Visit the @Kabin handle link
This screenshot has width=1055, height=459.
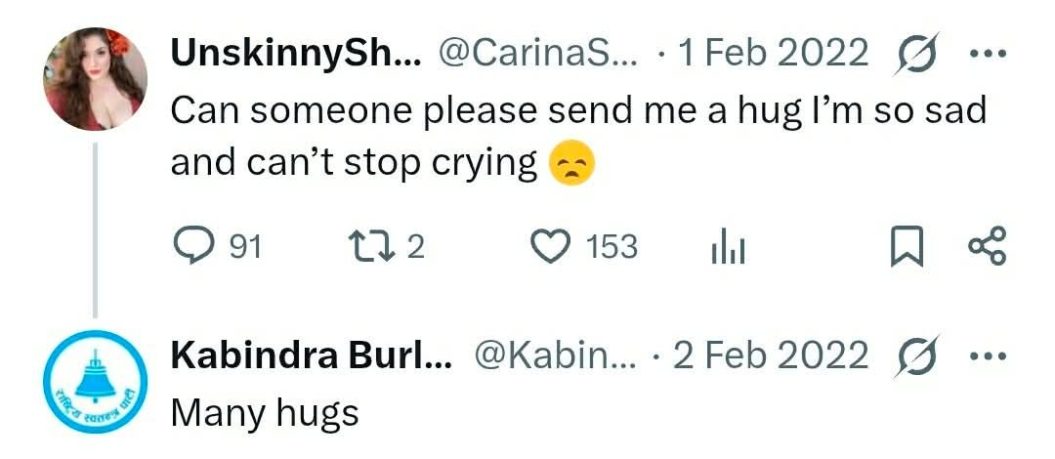click(x=553, y=354)
